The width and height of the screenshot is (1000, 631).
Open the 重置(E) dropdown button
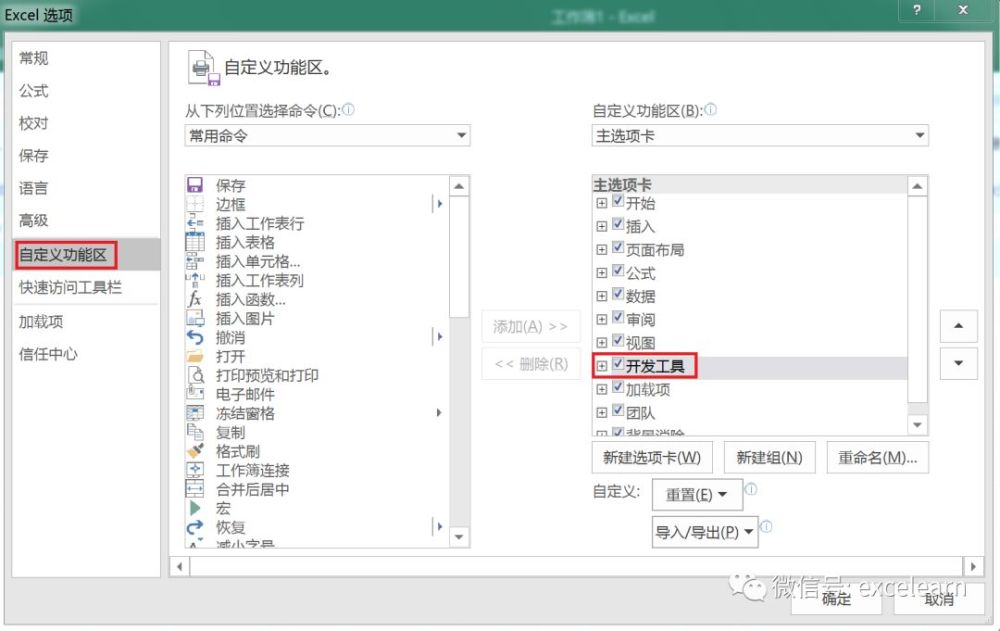click(697, 494)
